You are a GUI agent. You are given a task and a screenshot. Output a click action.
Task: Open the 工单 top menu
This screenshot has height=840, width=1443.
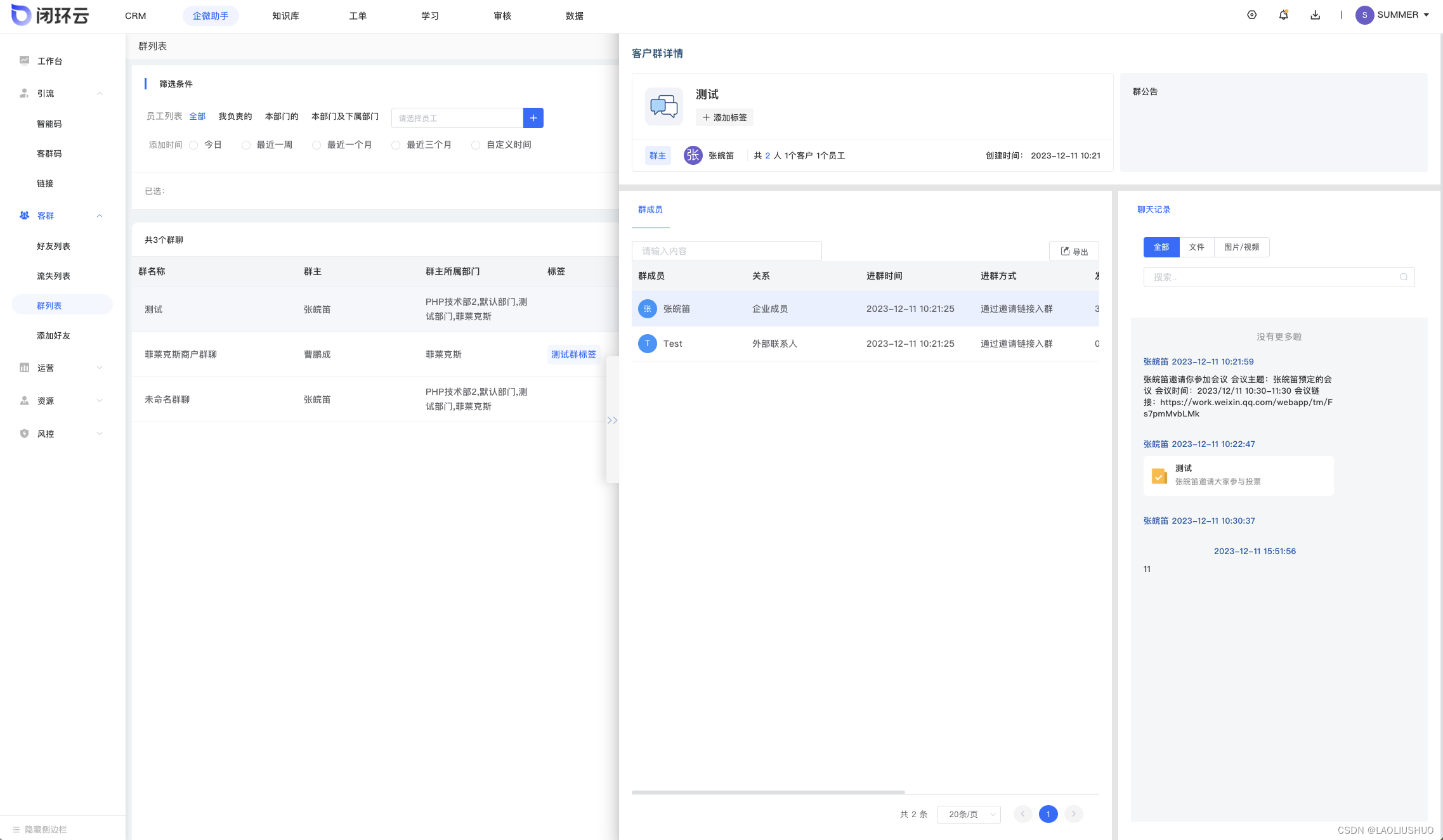point(358,16)
